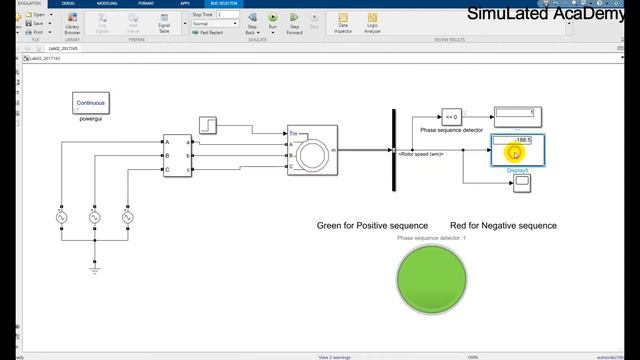Click the Green for Positive sequence annotation
This screenshot has height=360, width=640.
click(x=372, y=226)
